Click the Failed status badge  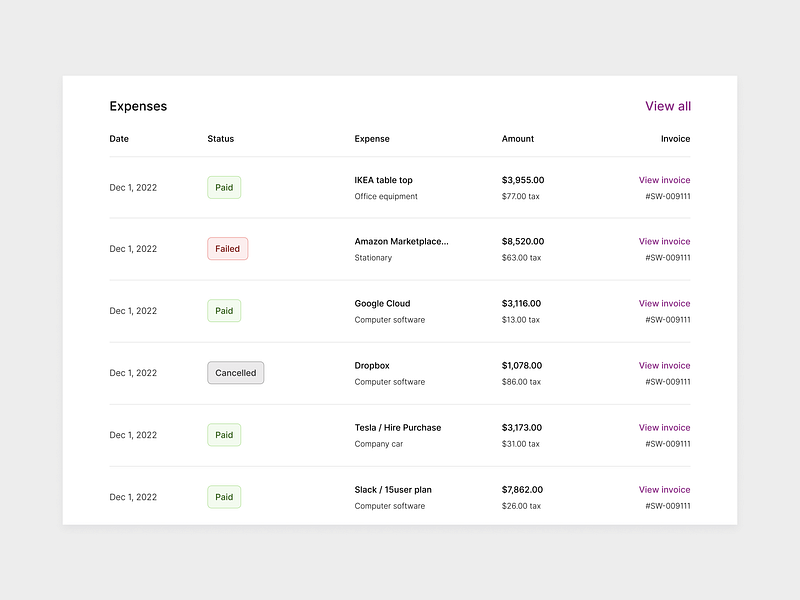pos(227,248)
